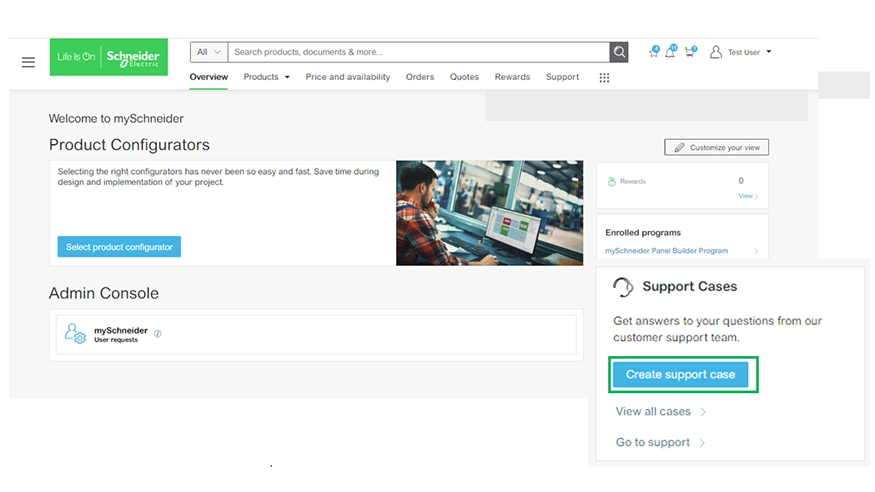Click the Enrolled programs label
Image resolution: width=875 pixels, height=492 pixels.
tap(643, 233)
